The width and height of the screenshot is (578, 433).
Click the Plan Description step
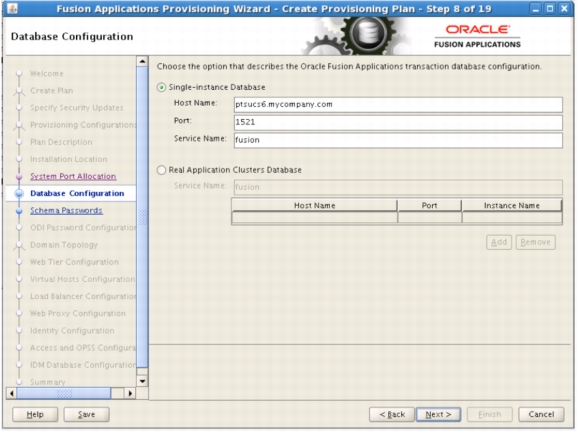point(61,142)
